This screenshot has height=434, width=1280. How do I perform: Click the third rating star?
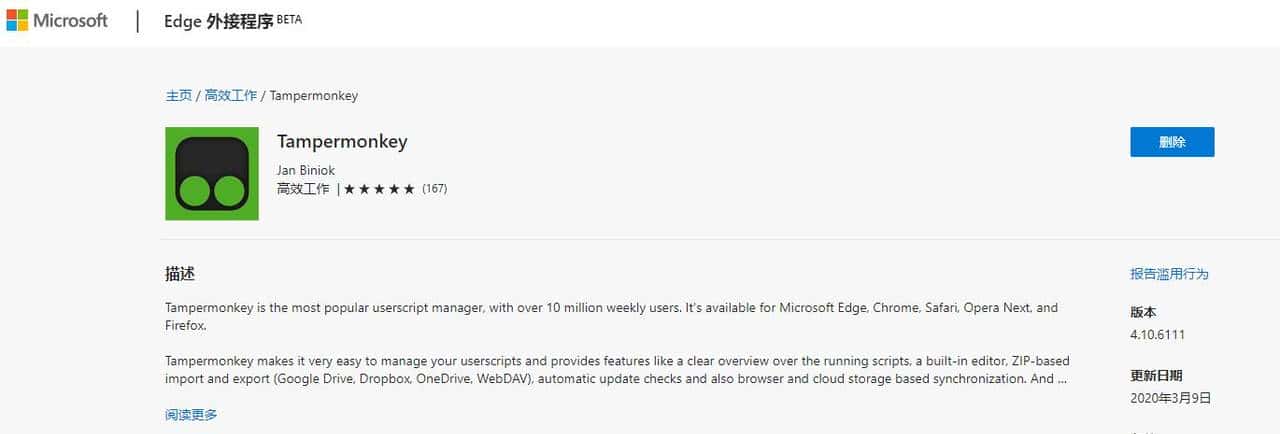[x=380, y=189]
